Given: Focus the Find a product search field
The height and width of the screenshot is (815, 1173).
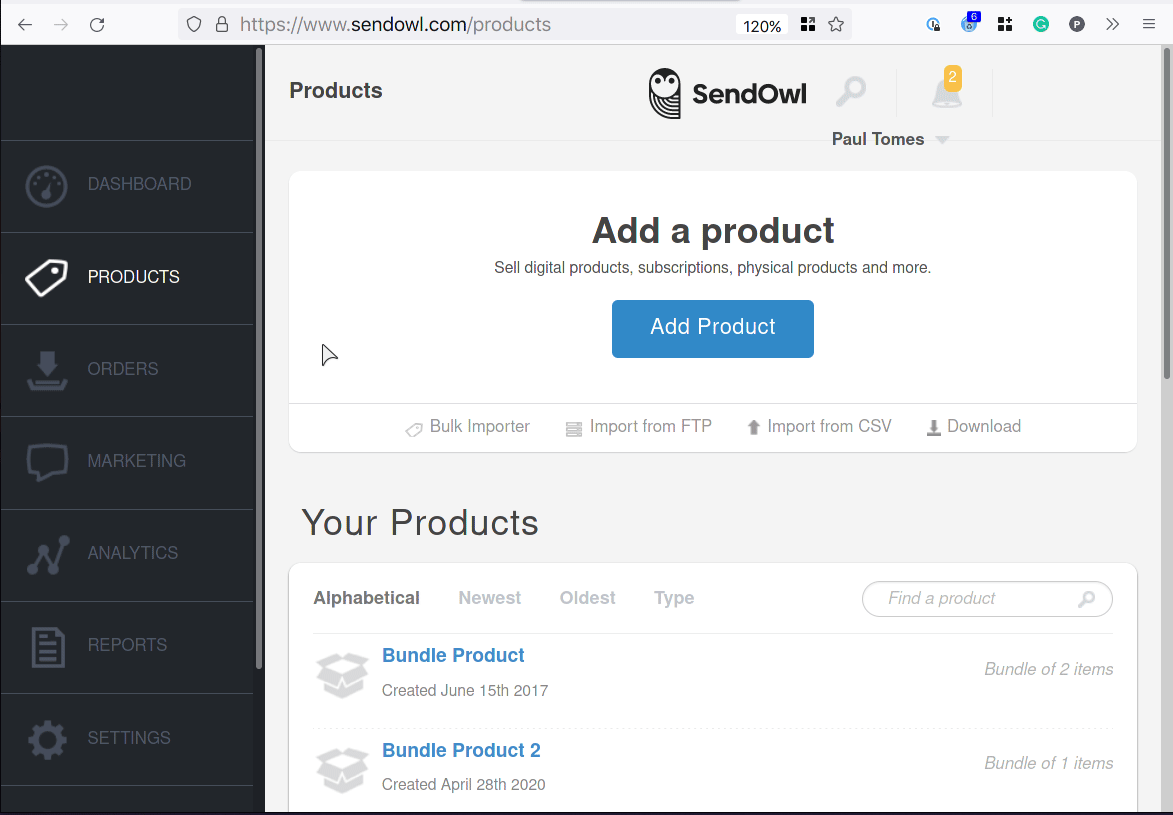Looking at the screenshot, I should click(x=987, y=599).
